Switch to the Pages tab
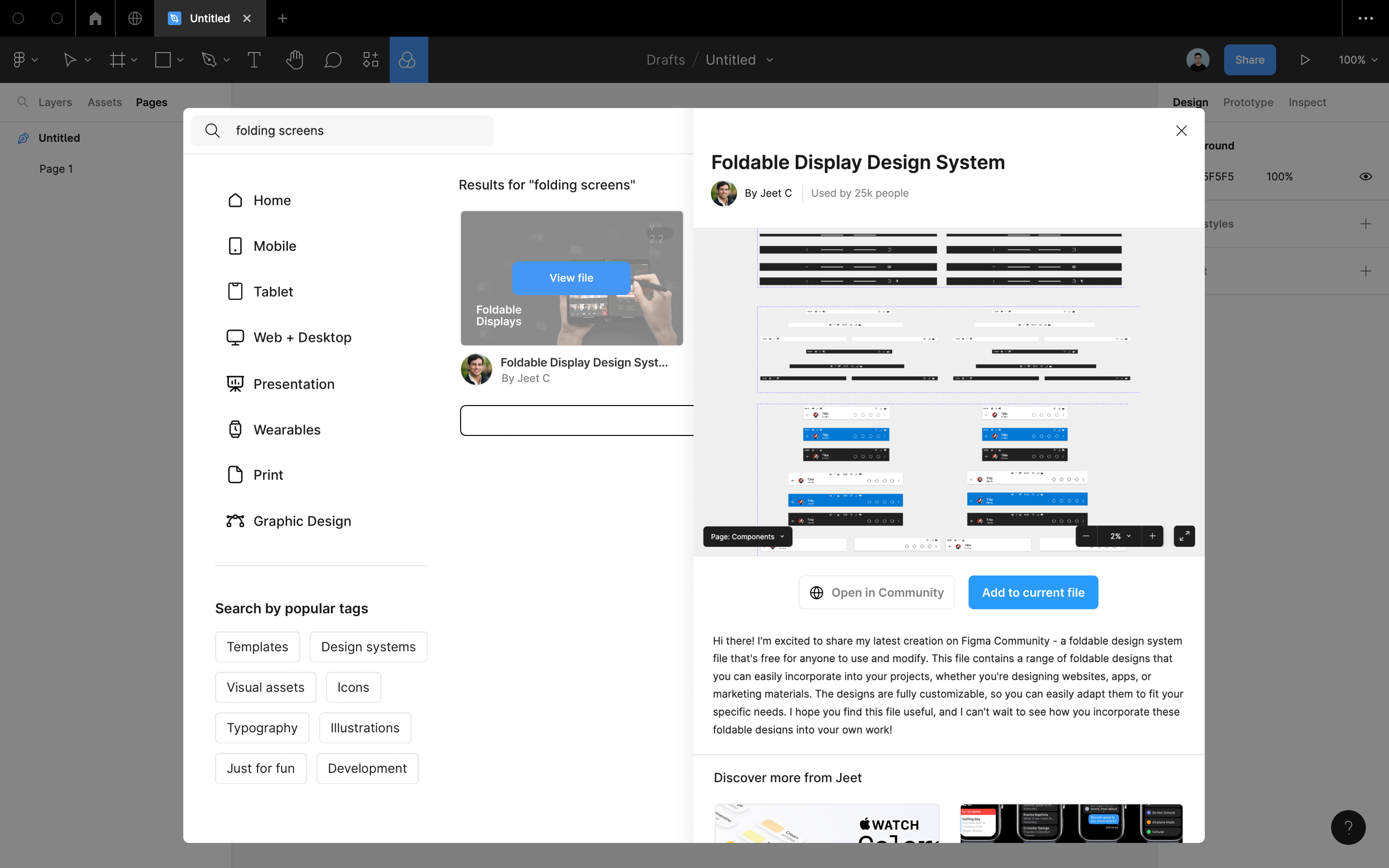The height and width of the screenshot is (868, 1389). 151,102
